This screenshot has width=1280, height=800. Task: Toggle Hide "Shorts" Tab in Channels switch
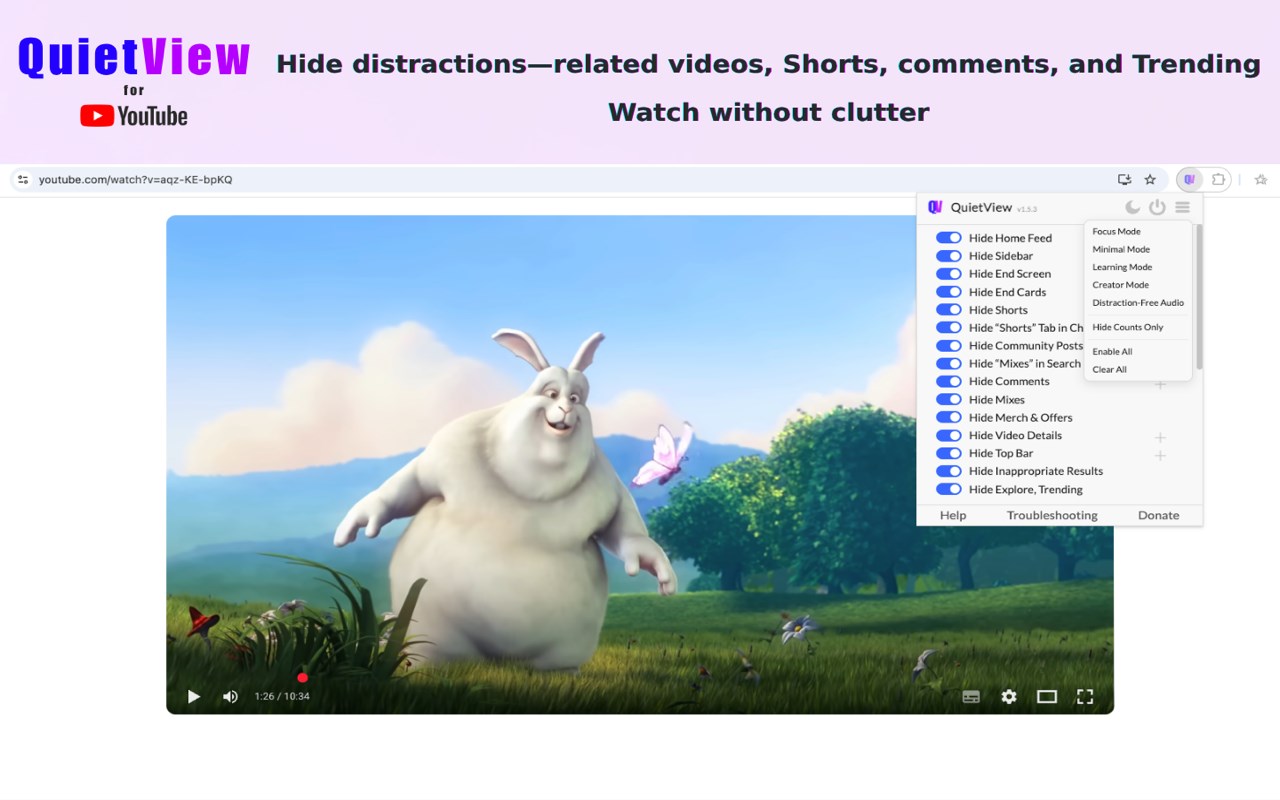tap(948, 328)
